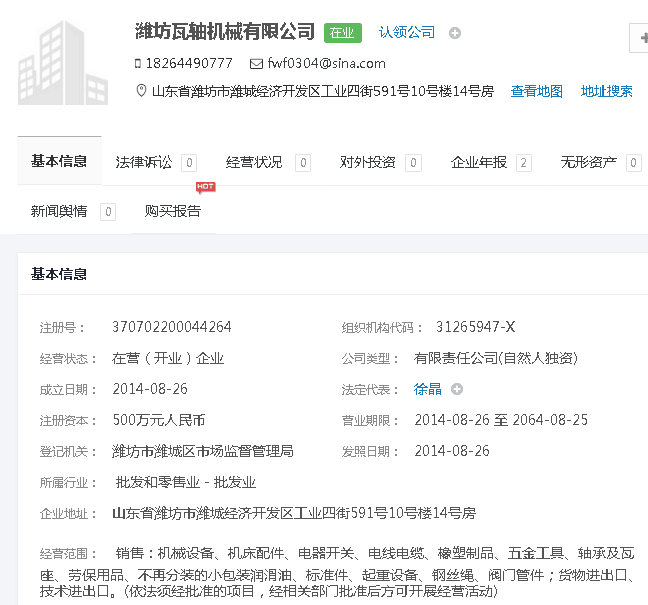This screenshot has height=605, width=648.
Task: Select the 基本信息 tab
Action: [x=59, y=161]
